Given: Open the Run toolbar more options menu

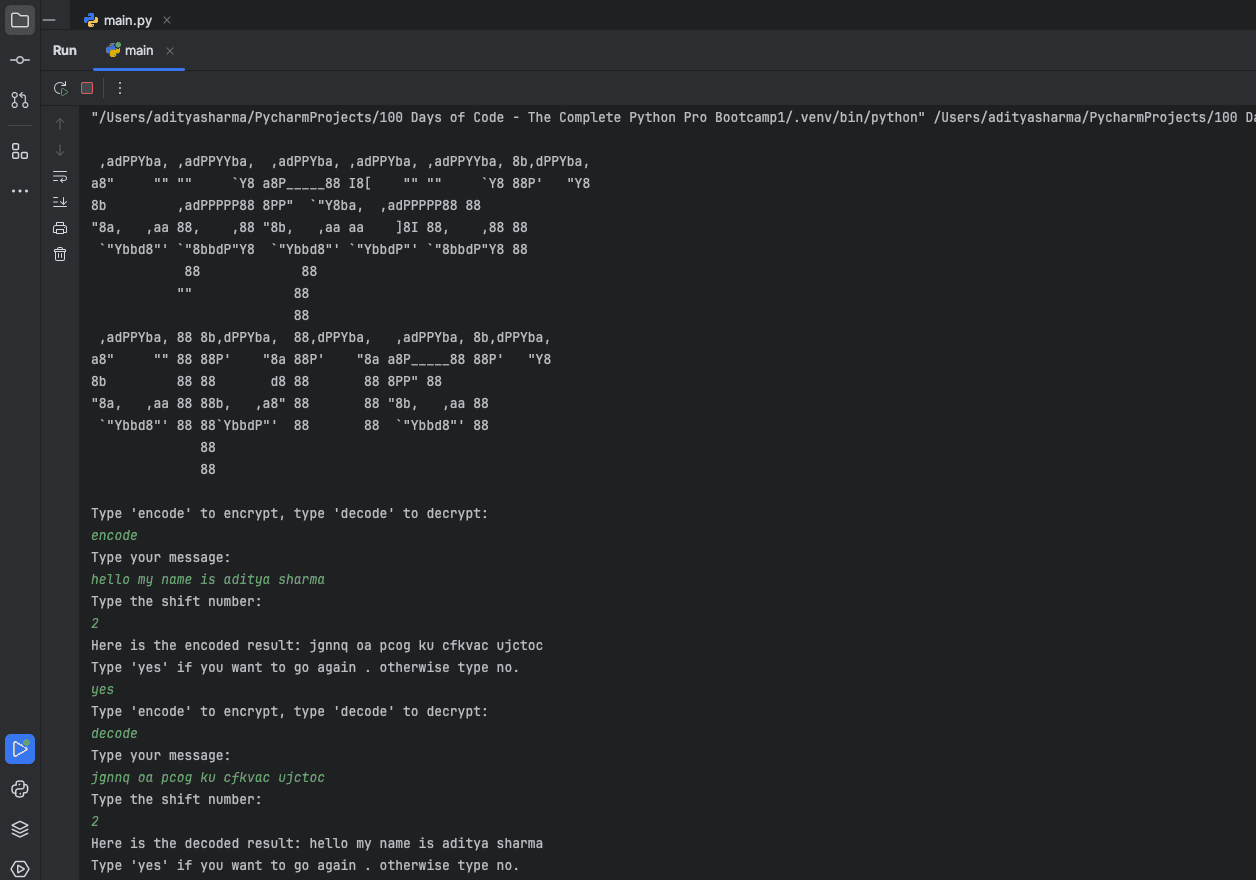Looking at the screenshot, I should [120, 88].
